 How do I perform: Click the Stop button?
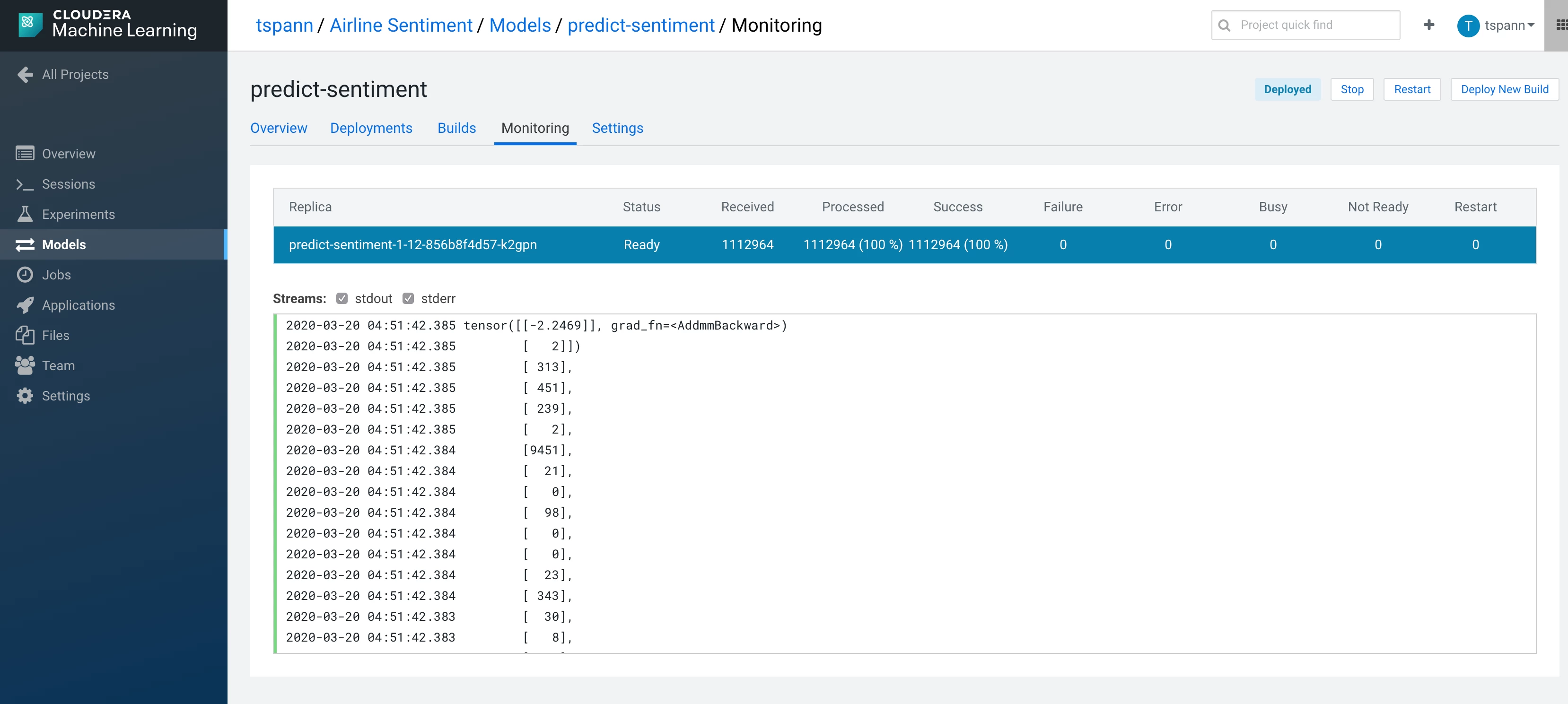[x=1352, y=89]
